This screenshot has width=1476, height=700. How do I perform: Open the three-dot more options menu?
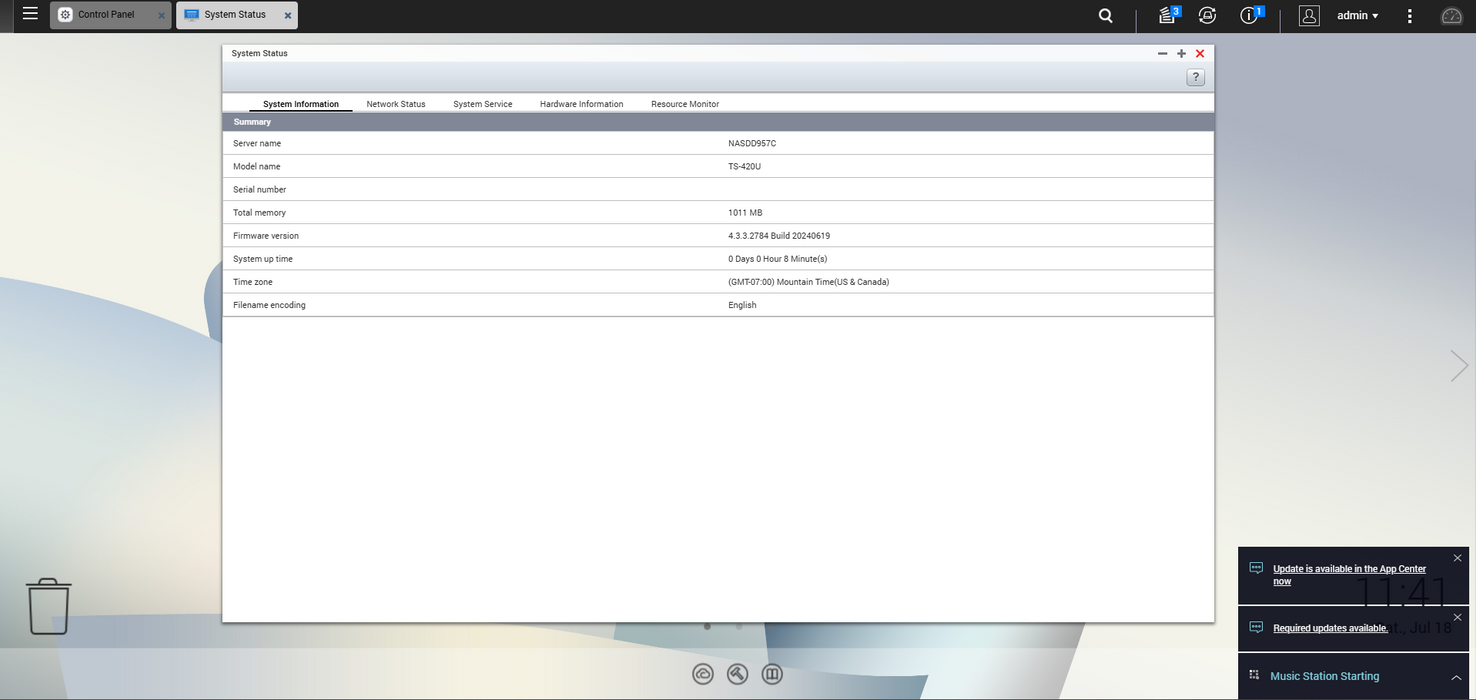(1410, 16)
